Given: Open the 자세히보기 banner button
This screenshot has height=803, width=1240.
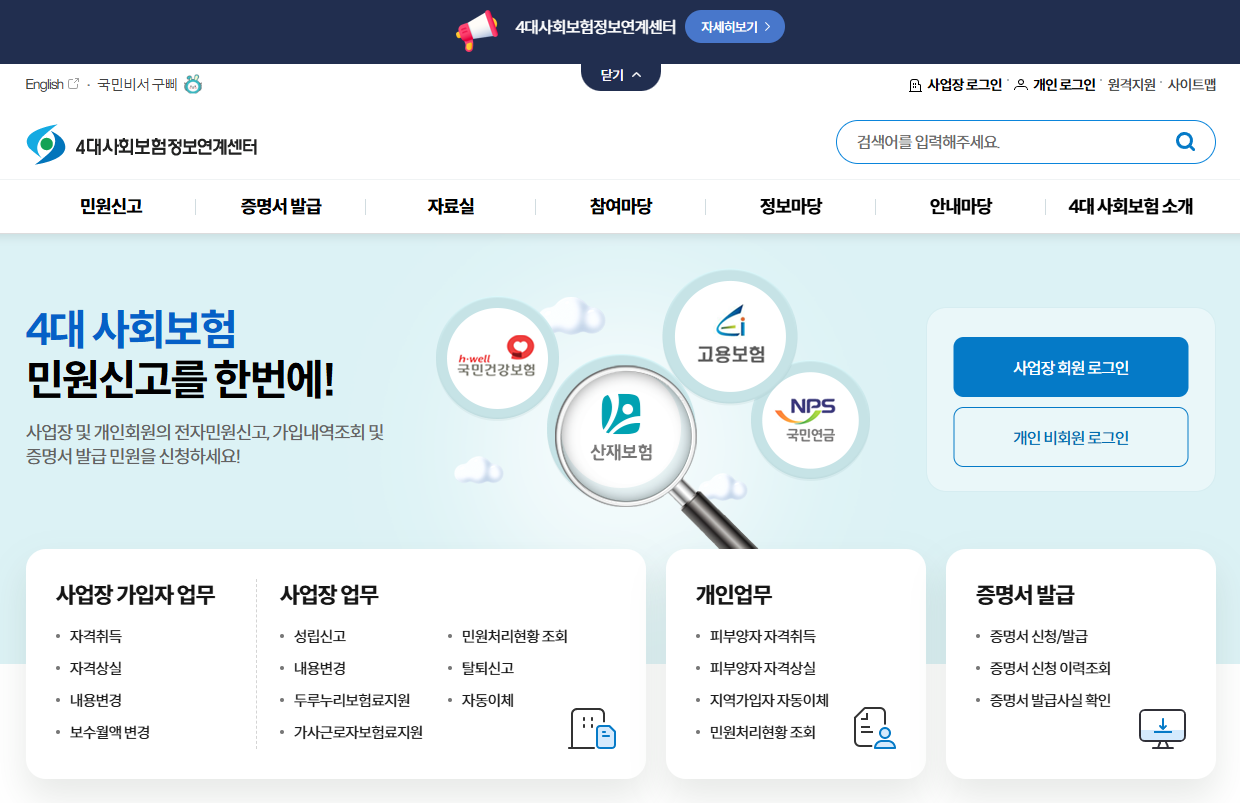Looking at the screenshot, I should 735,27.
